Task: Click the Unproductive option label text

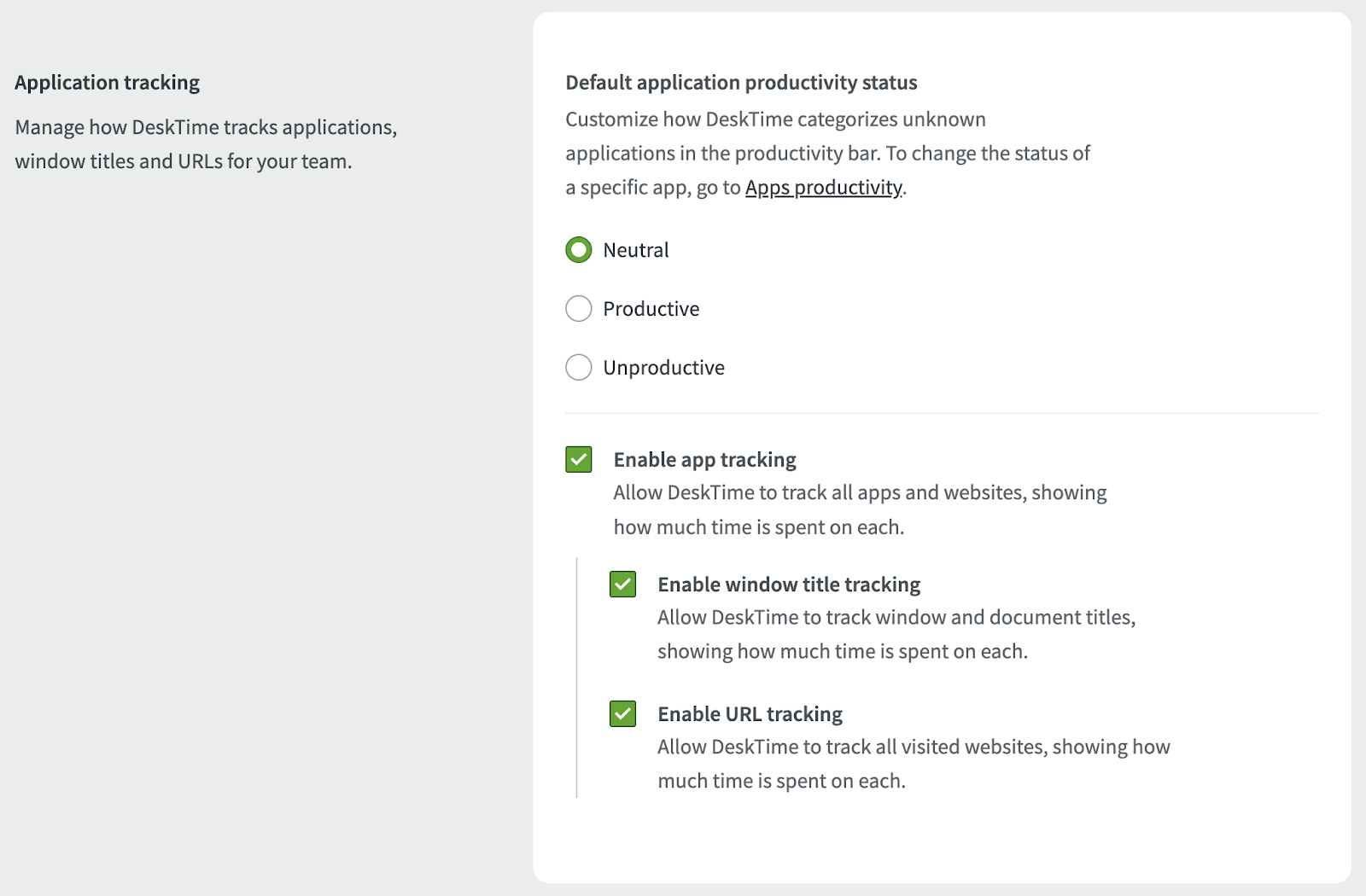Action: pyautogui.click(x=663, y=368)
